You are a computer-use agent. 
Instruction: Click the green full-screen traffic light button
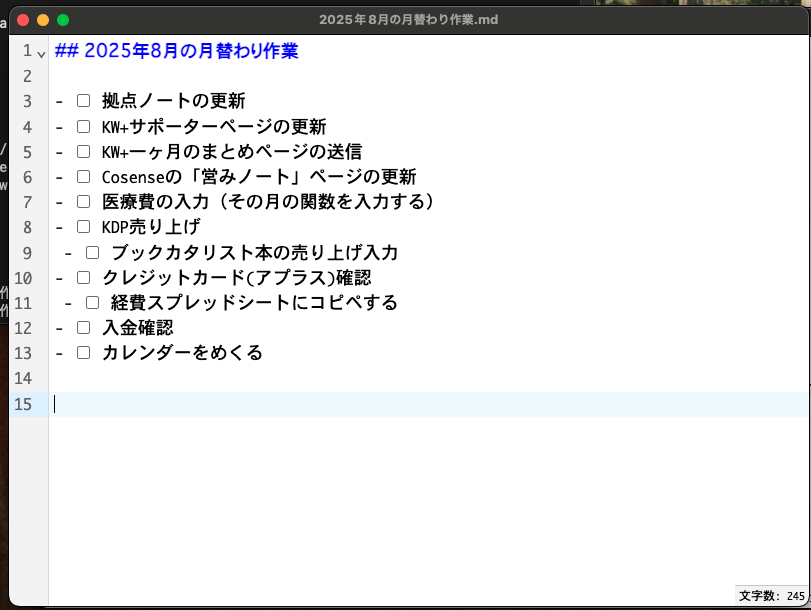point(63,19)
